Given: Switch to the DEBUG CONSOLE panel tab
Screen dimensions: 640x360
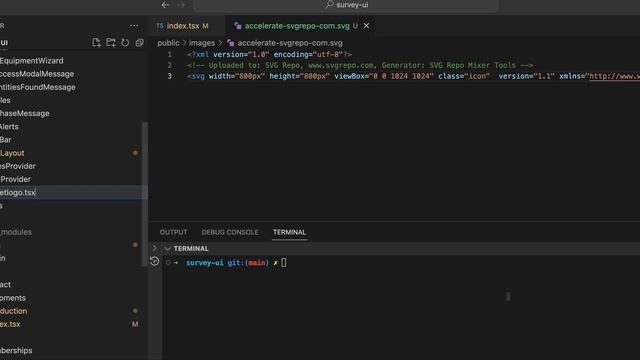Looking at the screenshot, I should 230,232.
